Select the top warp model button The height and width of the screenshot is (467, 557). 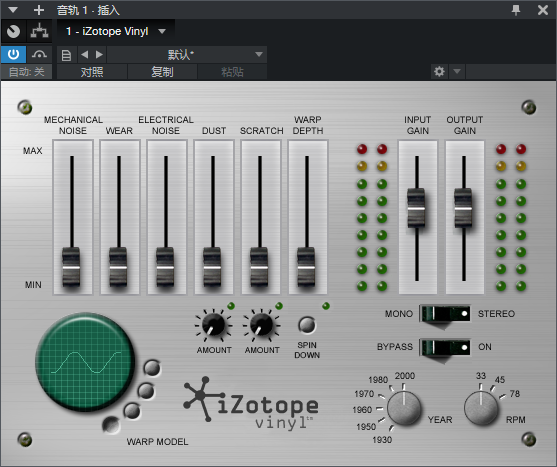(x=152, y=368)
